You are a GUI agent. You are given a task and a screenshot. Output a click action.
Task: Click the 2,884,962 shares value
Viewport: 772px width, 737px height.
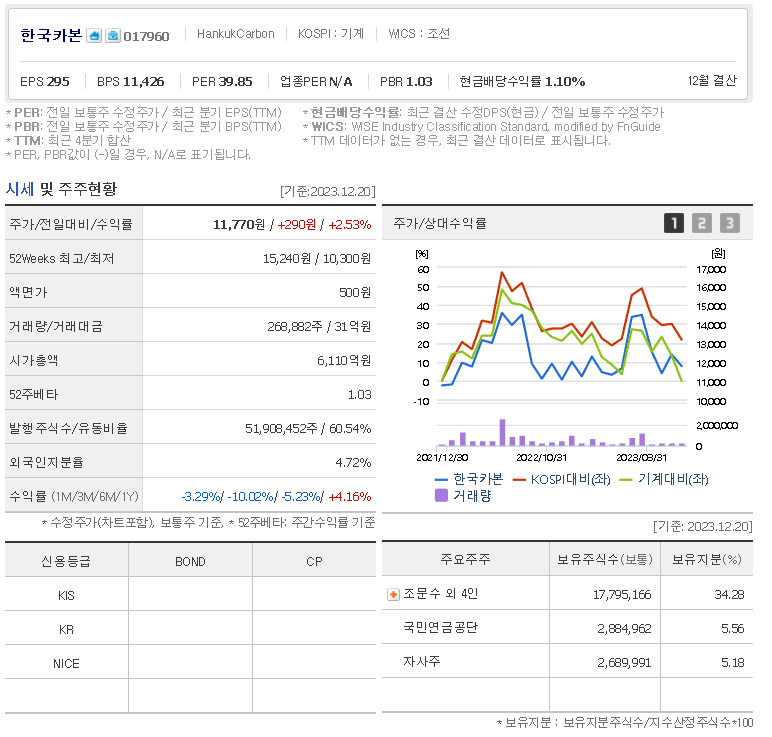(x=624, y=629)
